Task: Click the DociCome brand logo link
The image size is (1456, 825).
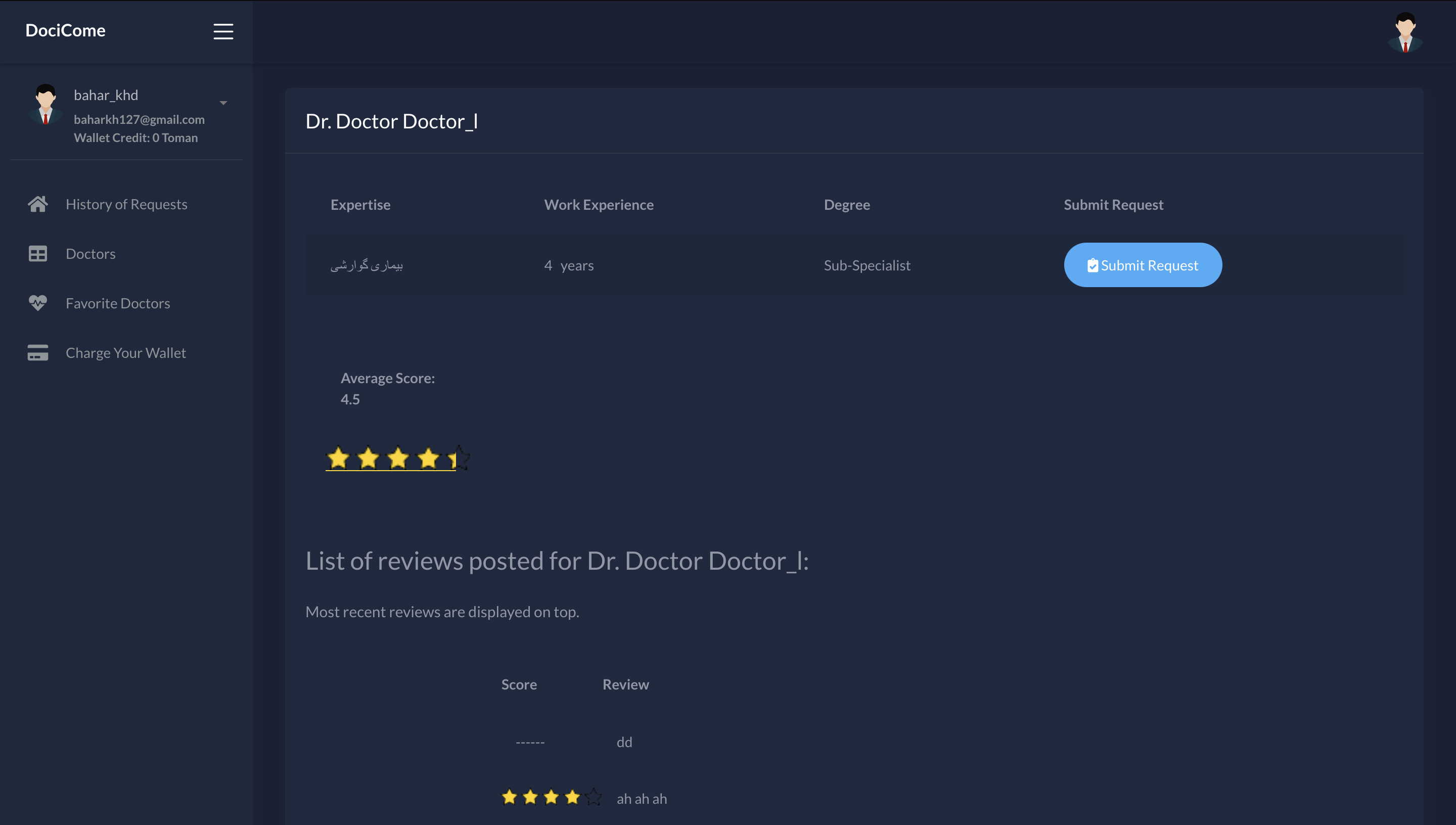Action: 65,31
